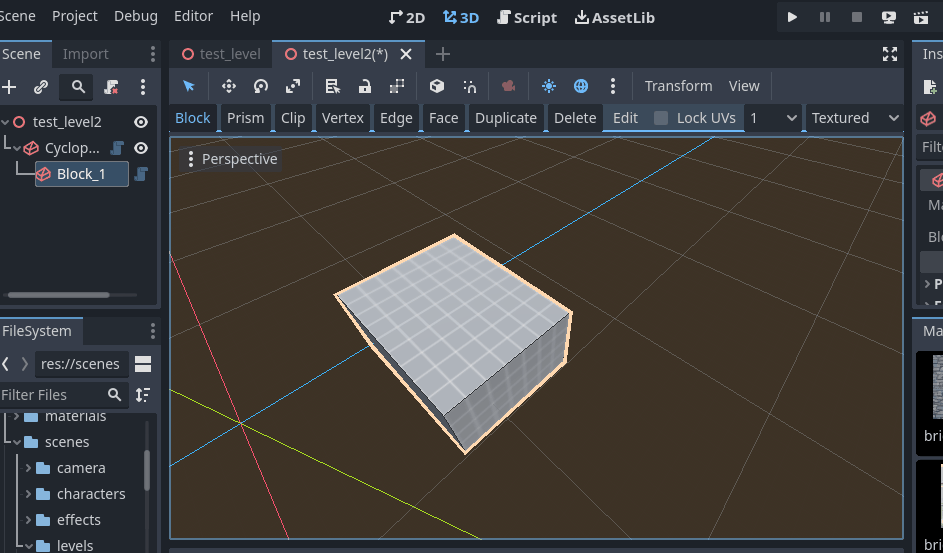The image size is (943, 553).
Task: Activate the Rotate Mode tool
Action: [x=260, y=86]
